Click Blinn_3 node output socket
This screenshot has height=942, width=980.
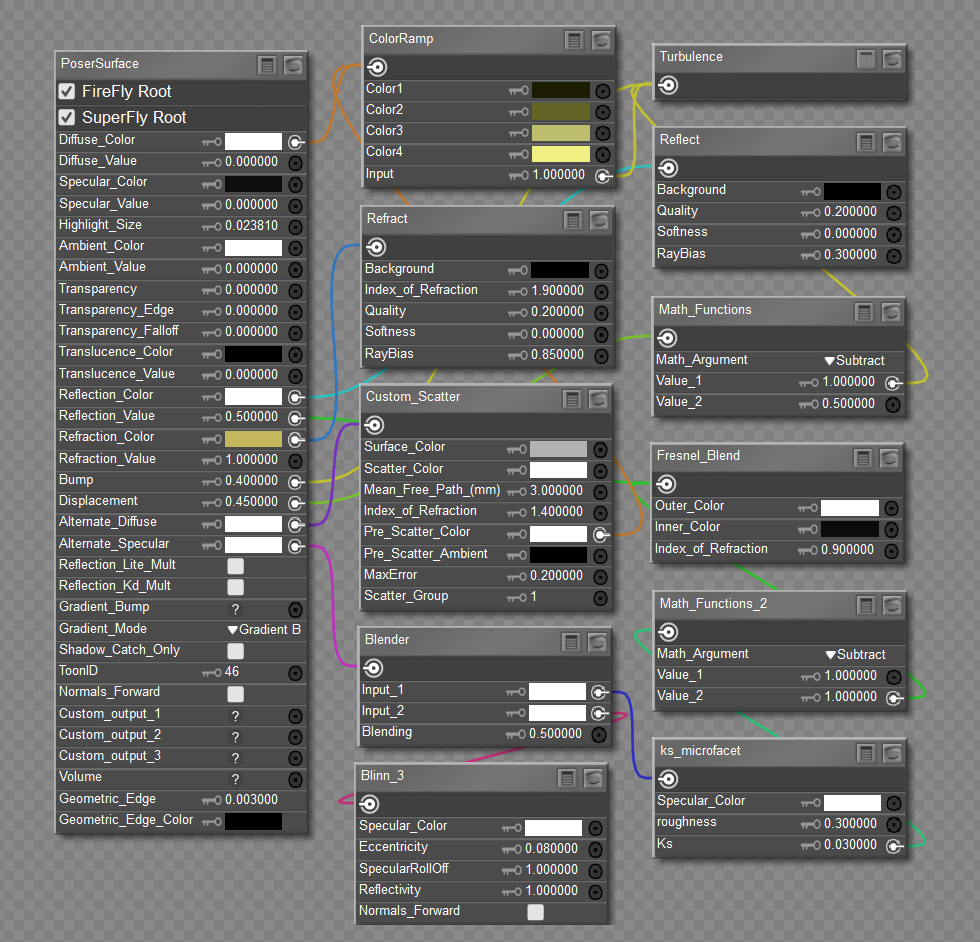[369, 804]
